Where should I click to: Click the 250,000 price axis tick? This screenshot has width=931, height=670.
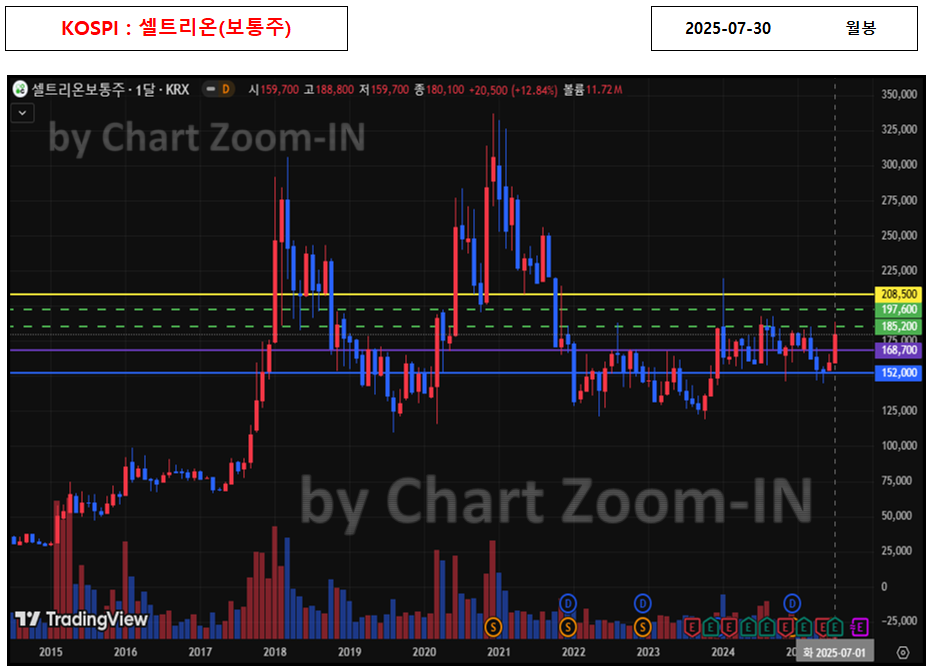pyautogui.click(x=899, y=235)
